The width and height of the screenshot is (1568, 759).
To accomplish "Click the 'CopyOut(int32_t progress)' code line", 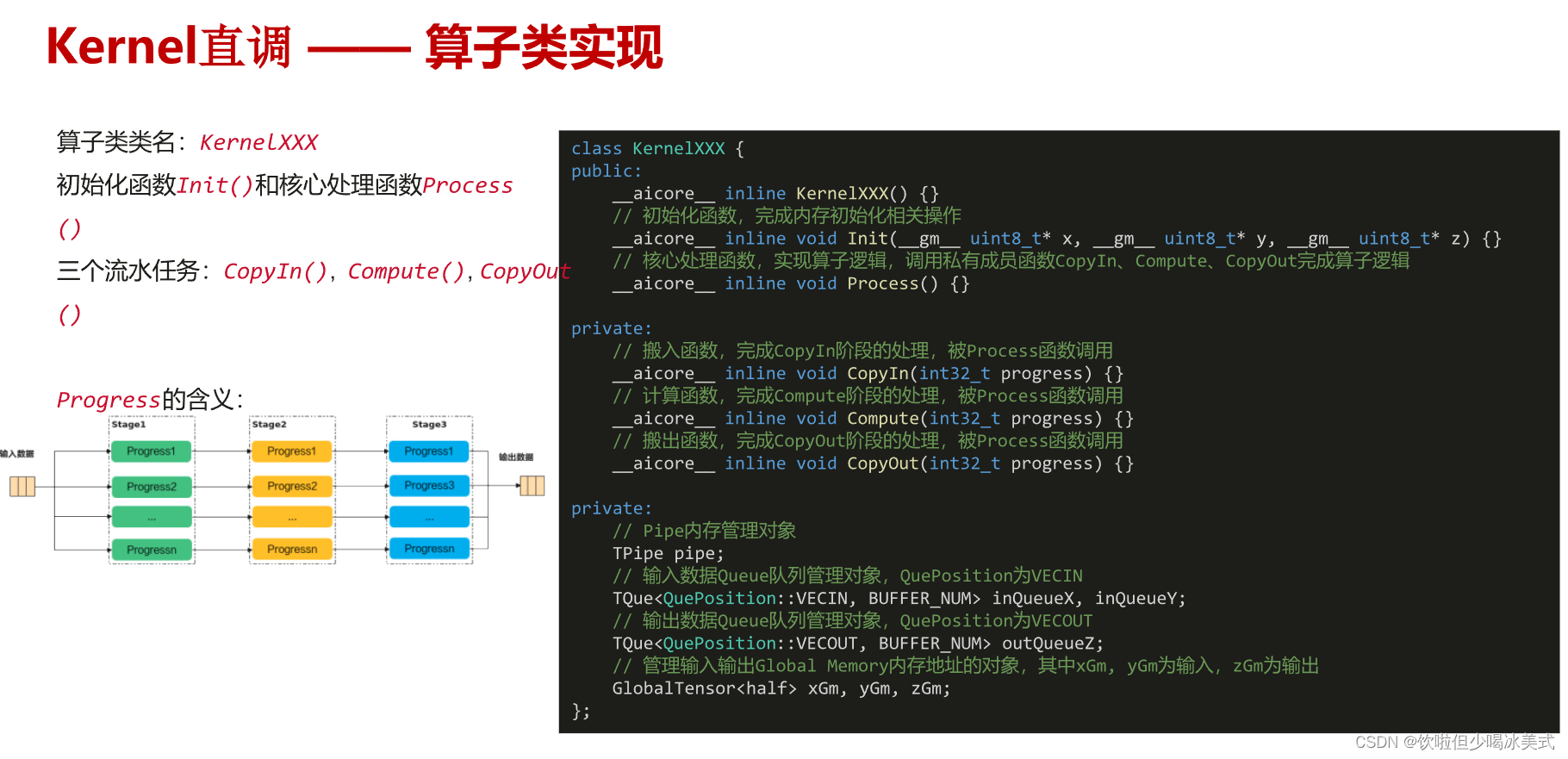I will pos(873,463).
